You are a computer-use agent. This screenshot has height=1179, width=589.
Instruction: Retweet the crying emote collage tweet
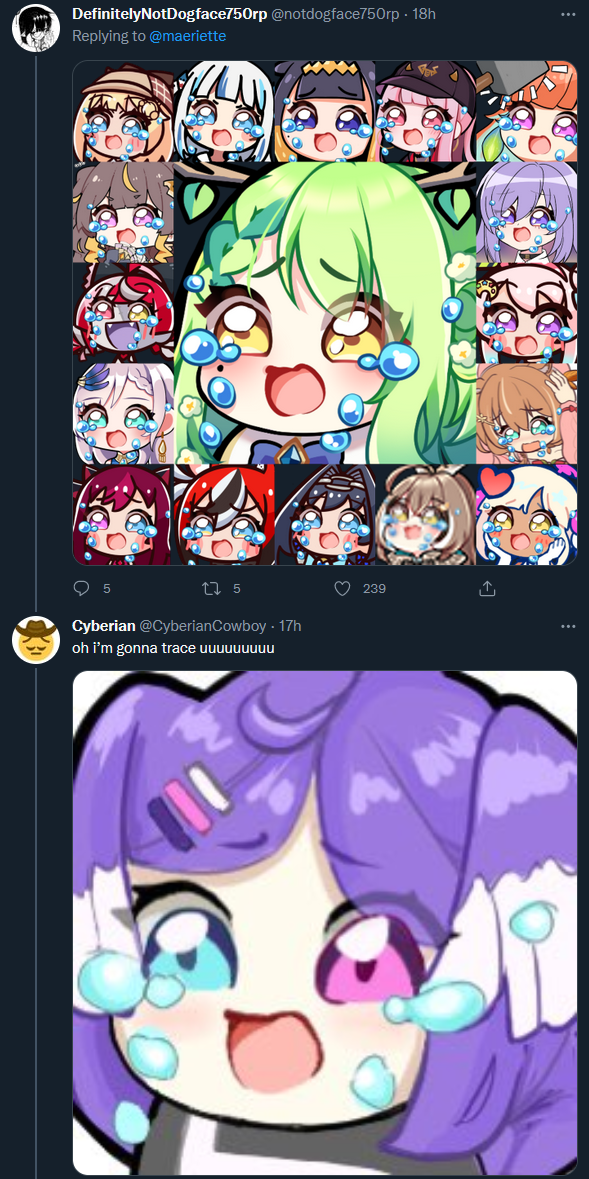click(211, 588)
